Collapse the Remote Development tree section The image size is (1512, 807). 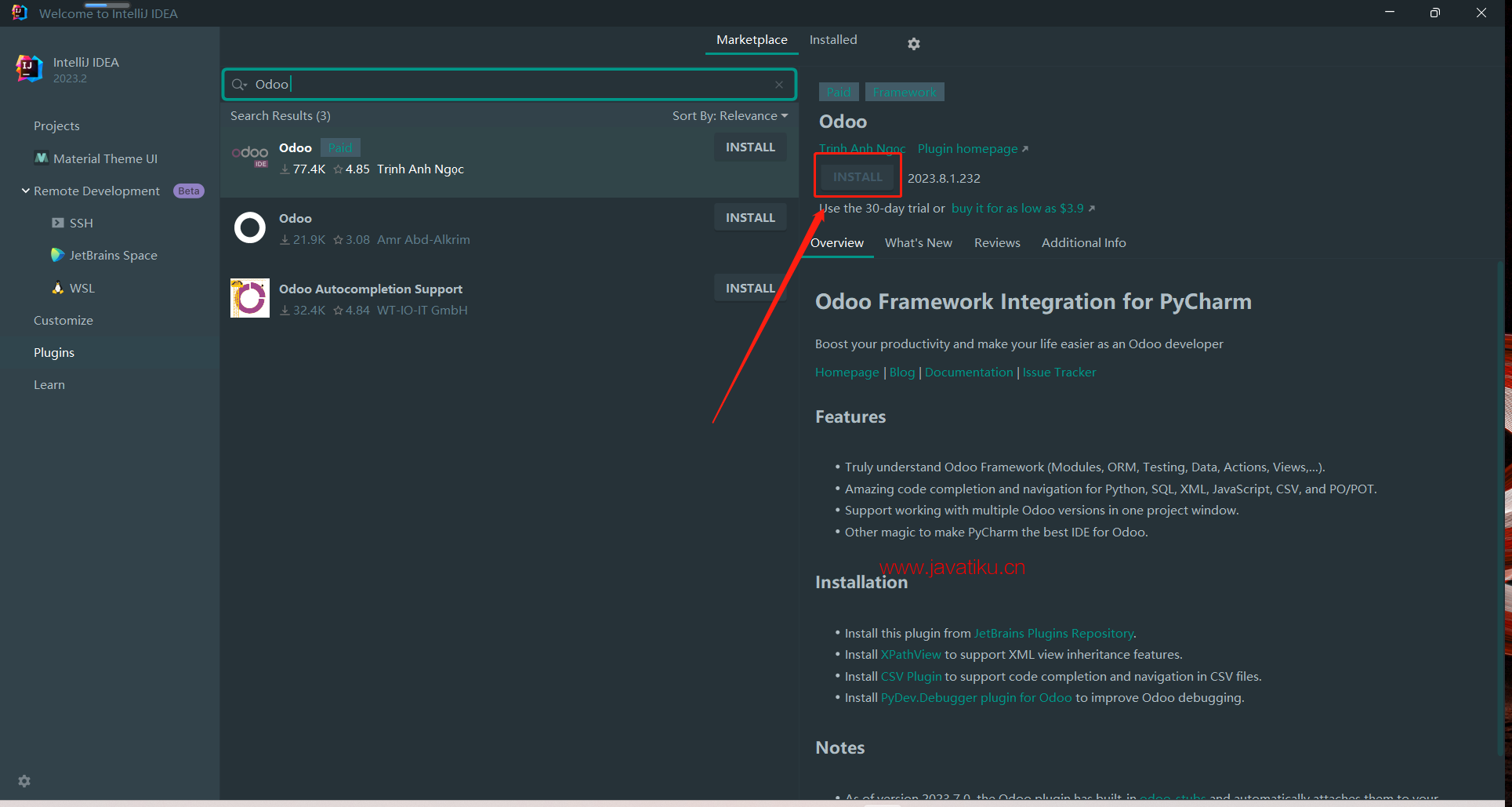pos(26,191)
